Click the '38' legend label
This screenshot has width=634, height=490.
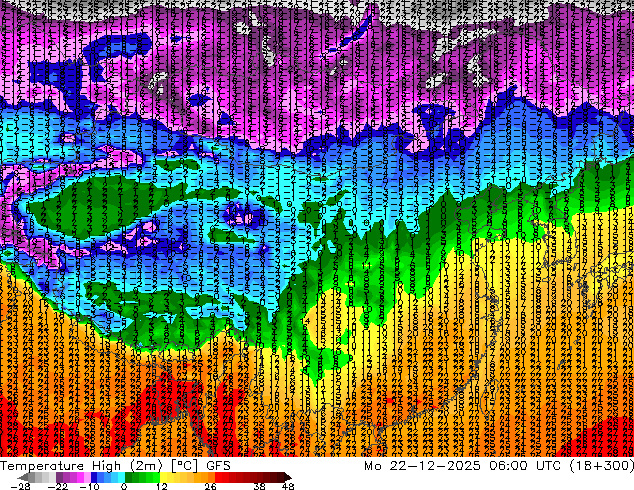259,486
